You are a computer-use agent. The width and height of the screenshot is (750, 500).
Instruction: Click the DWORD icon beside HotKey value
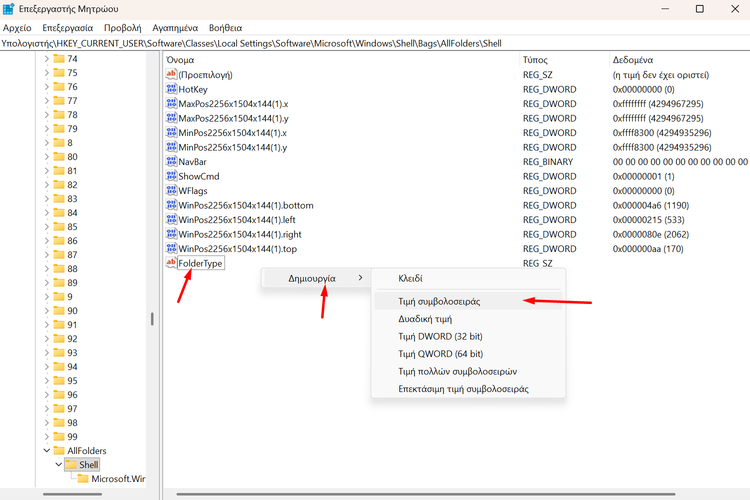[x=171, y=89]
